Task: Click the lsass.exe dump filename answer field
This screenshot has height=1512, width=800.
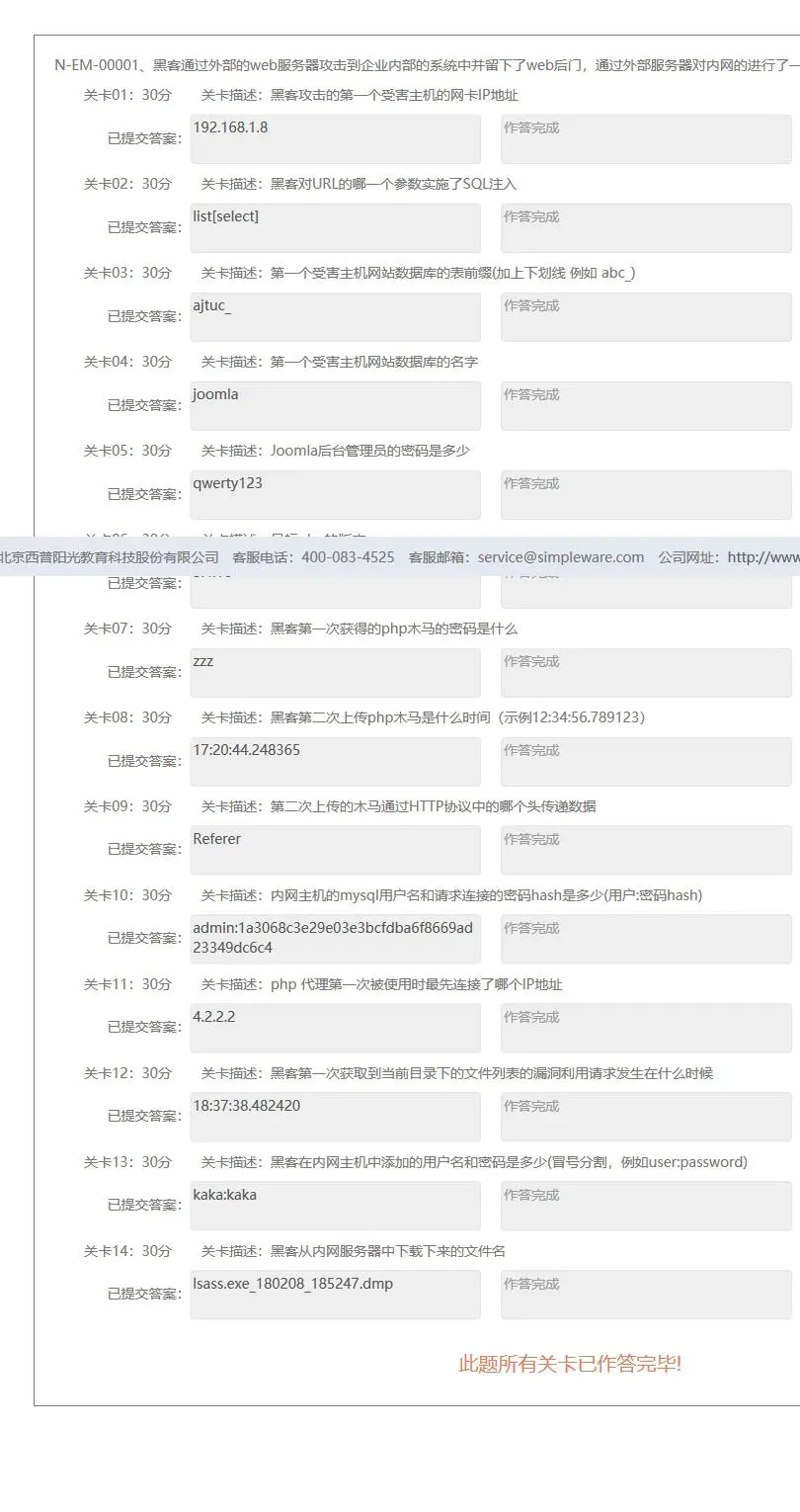Action: click(335, 1295)
